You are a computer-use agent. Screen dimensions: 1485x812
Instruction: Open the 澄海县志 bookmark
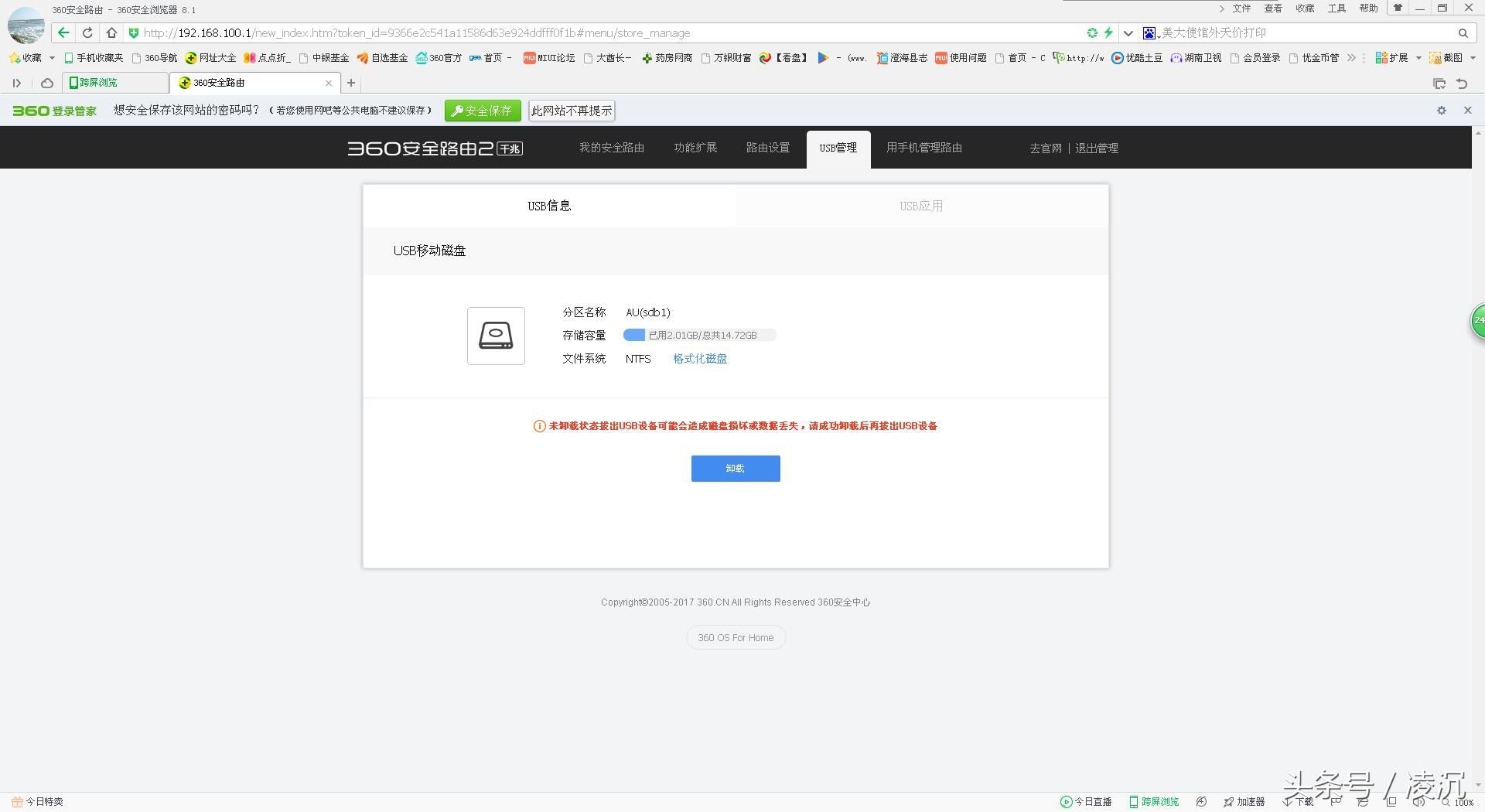(902, 57)
